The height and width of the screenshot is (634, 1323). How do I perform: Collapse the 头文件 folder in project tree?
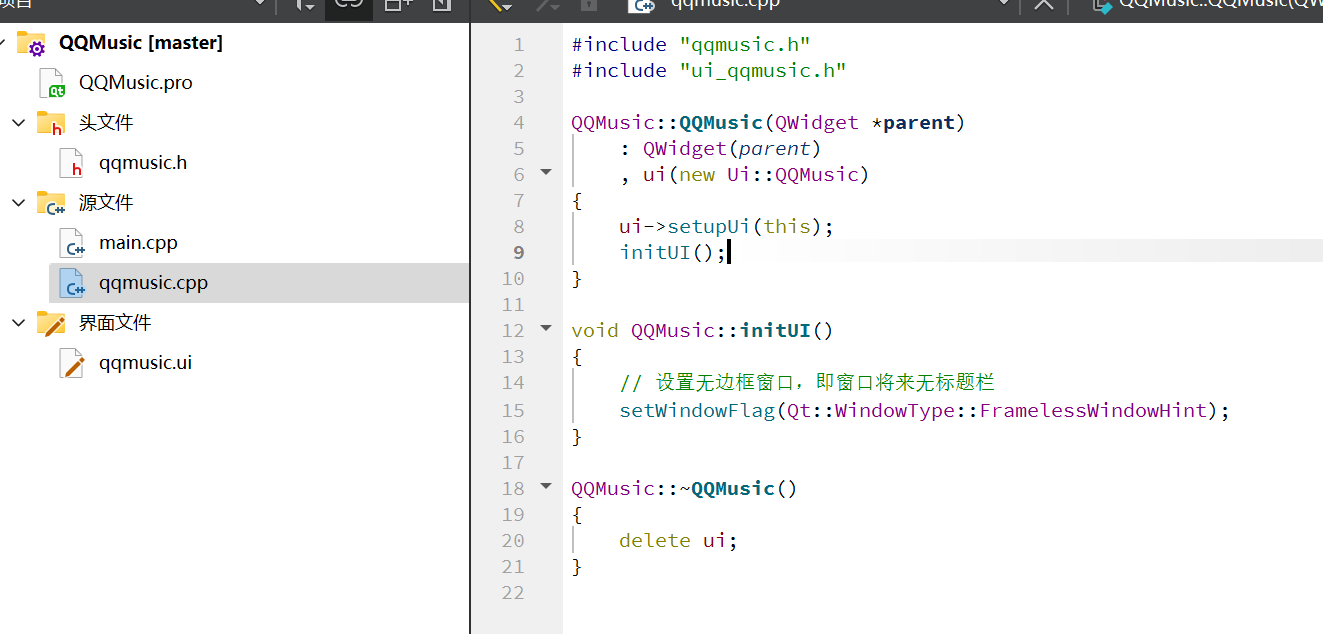pos(18,123)
